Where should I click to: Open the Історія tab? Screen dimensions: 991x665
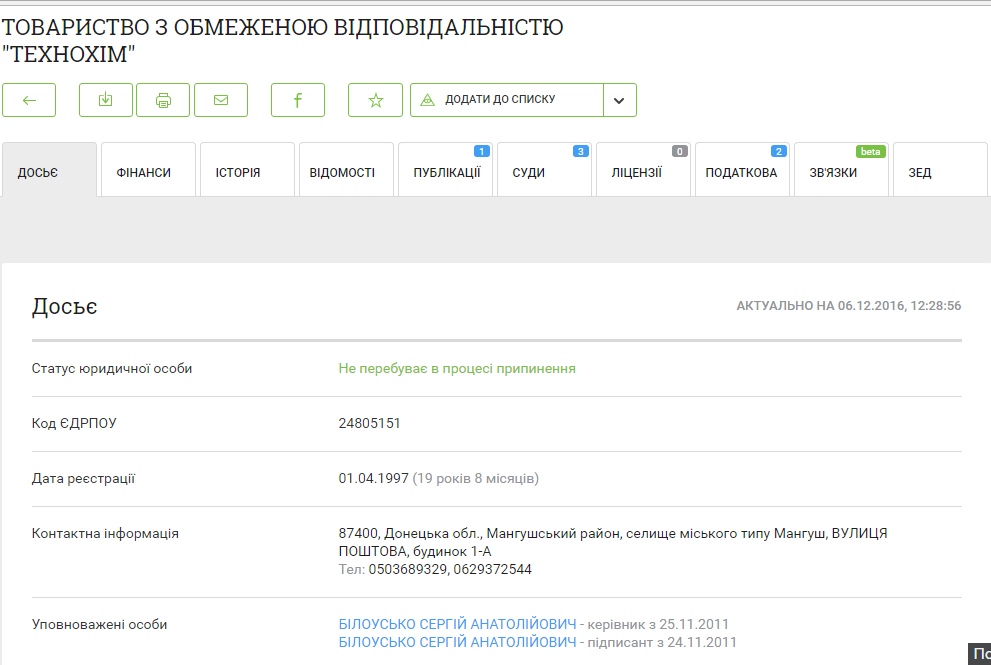pyautogui.click(x=238, y=172)
